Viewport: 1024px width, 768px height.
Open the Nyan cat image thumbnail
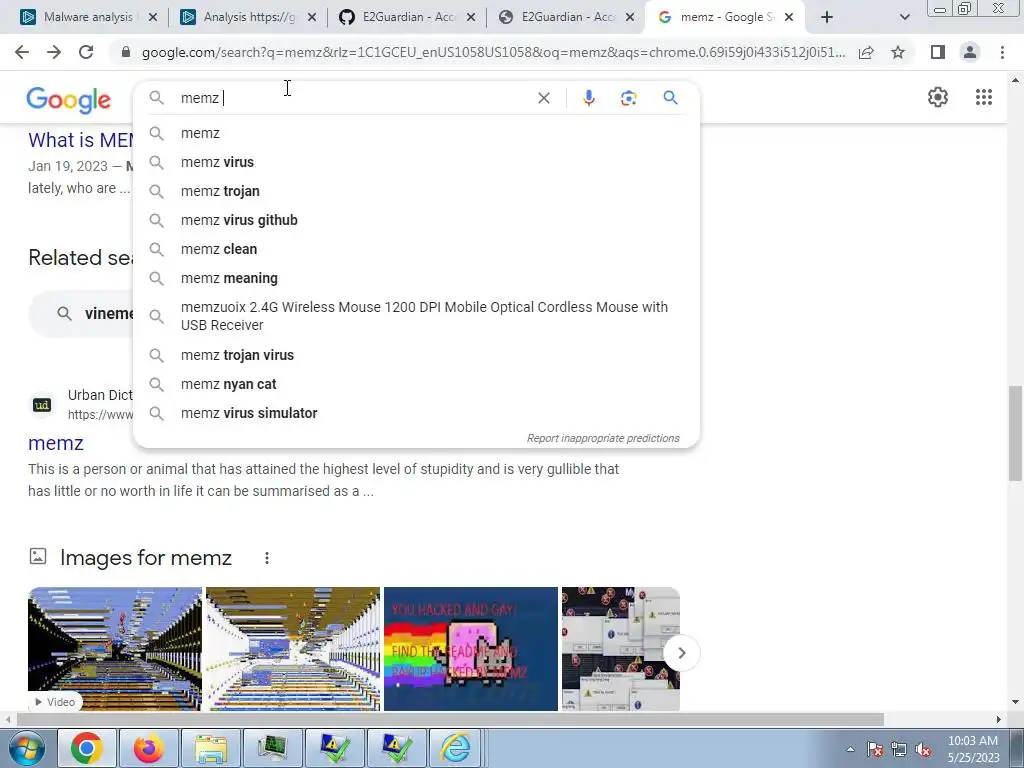(471, 648)
